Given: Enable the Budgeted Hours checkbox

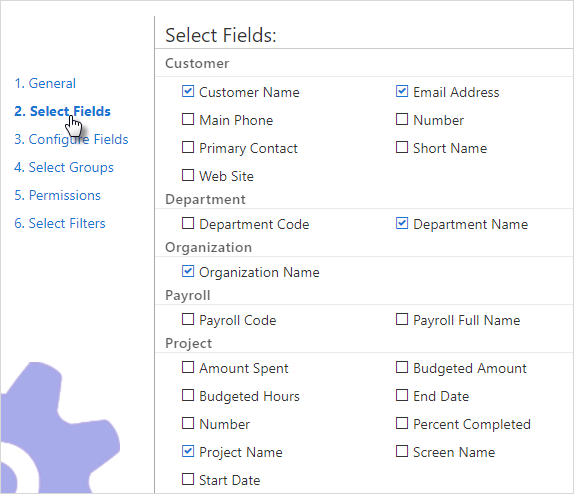Looking at the screenshot, I should [x=188, y=395].
